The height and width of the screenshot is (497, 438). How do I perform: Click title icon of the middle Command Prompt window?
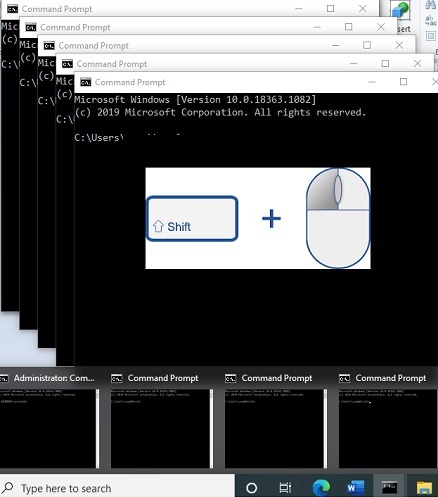click(49, 46)
